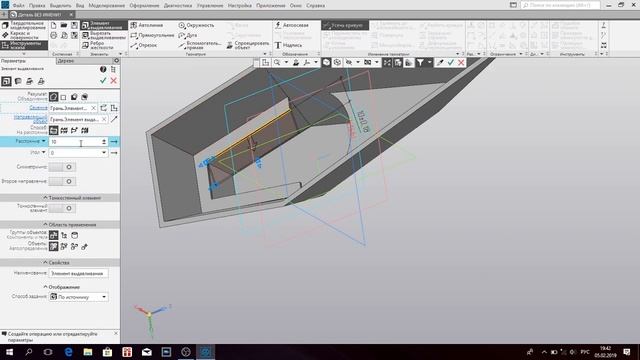Open Способ задания По источнику dropdown
The height and width of the screenshot is (360, 640).
104,297
